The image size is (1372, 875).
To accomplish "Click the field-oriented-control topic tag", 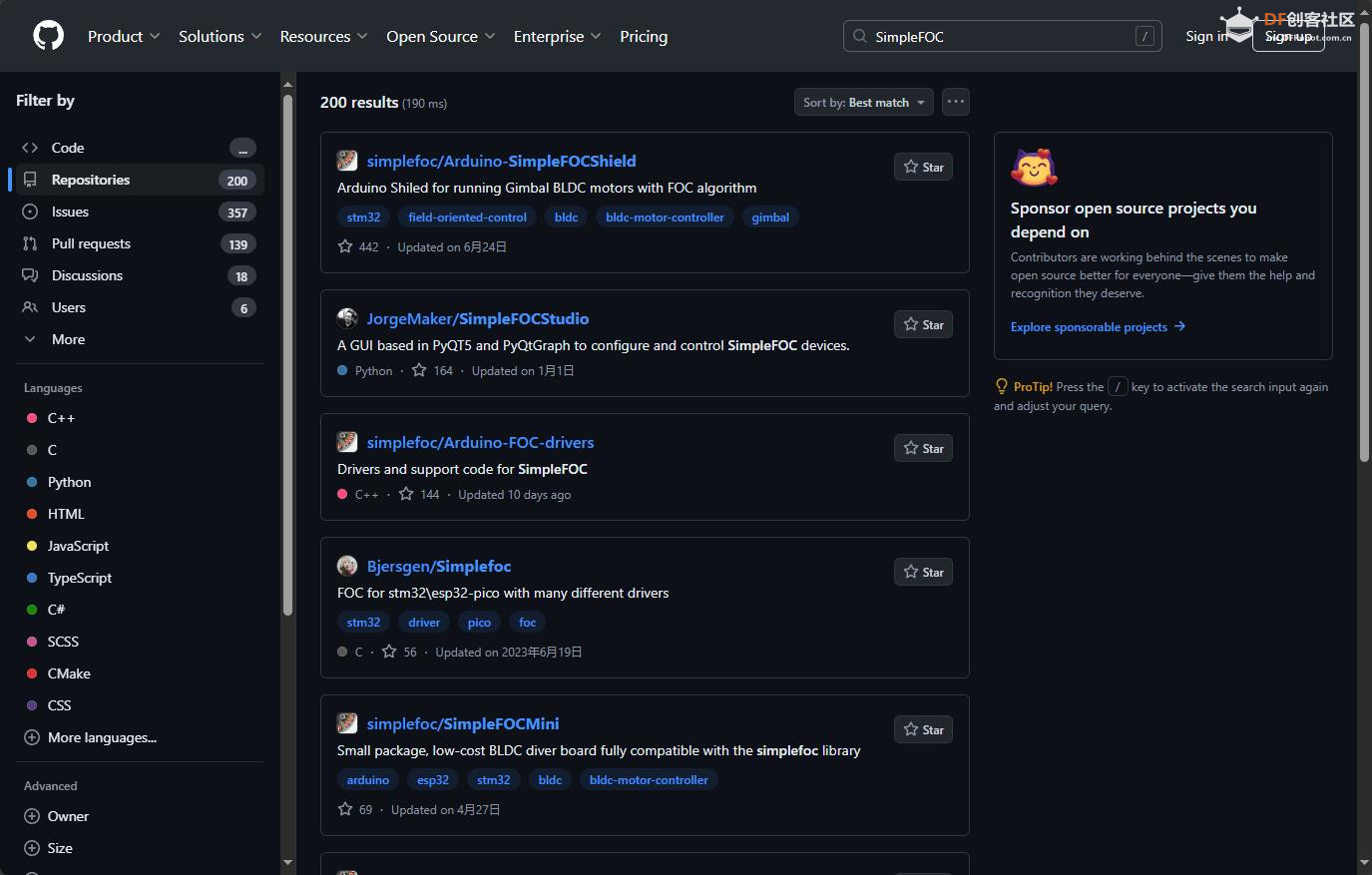I will 467,217.
